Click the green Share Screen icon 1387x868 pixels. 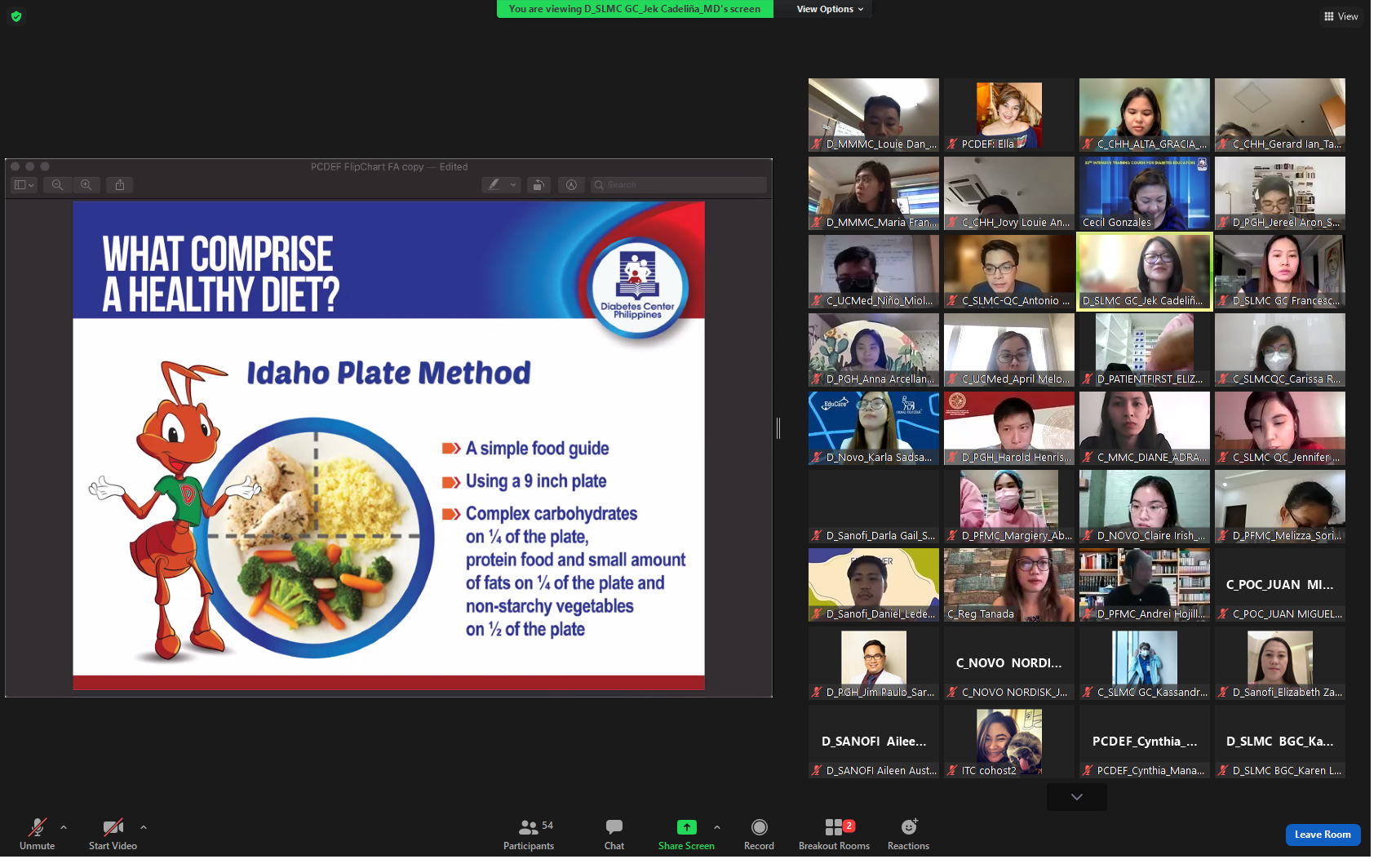click(686, 827)
